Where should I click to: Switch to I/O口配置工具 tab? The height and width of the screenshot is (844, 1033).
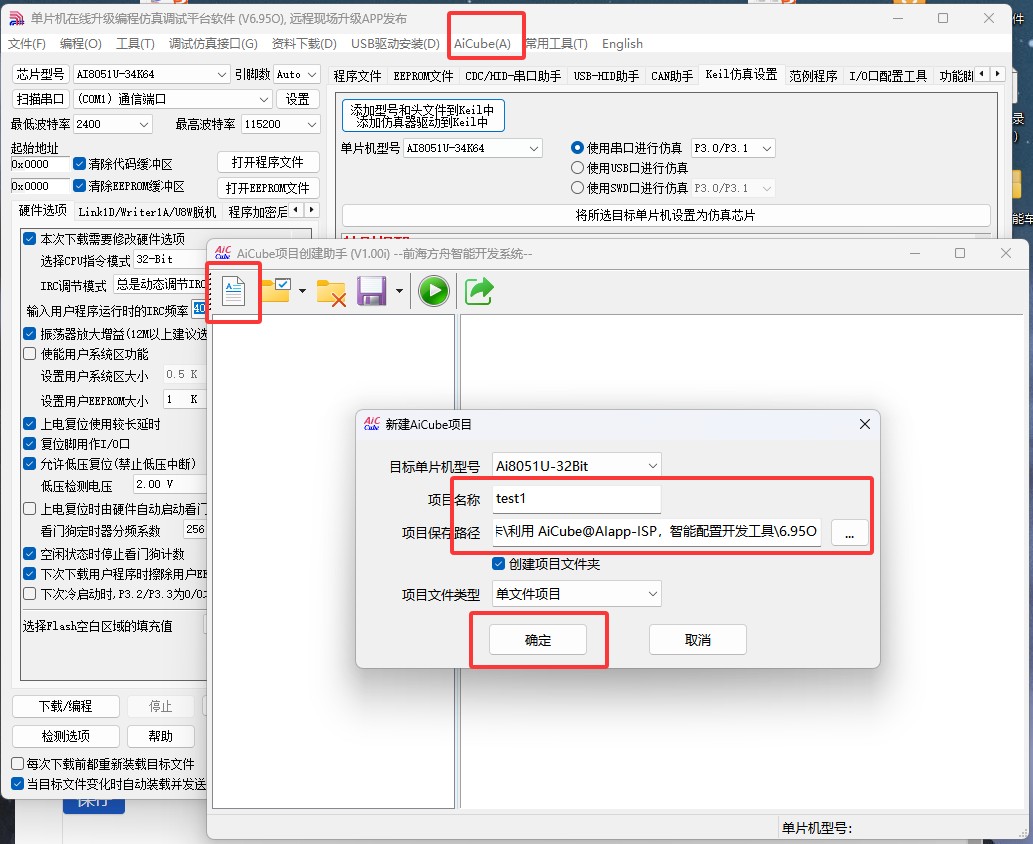pyautogui.click(x=887, y=76)
